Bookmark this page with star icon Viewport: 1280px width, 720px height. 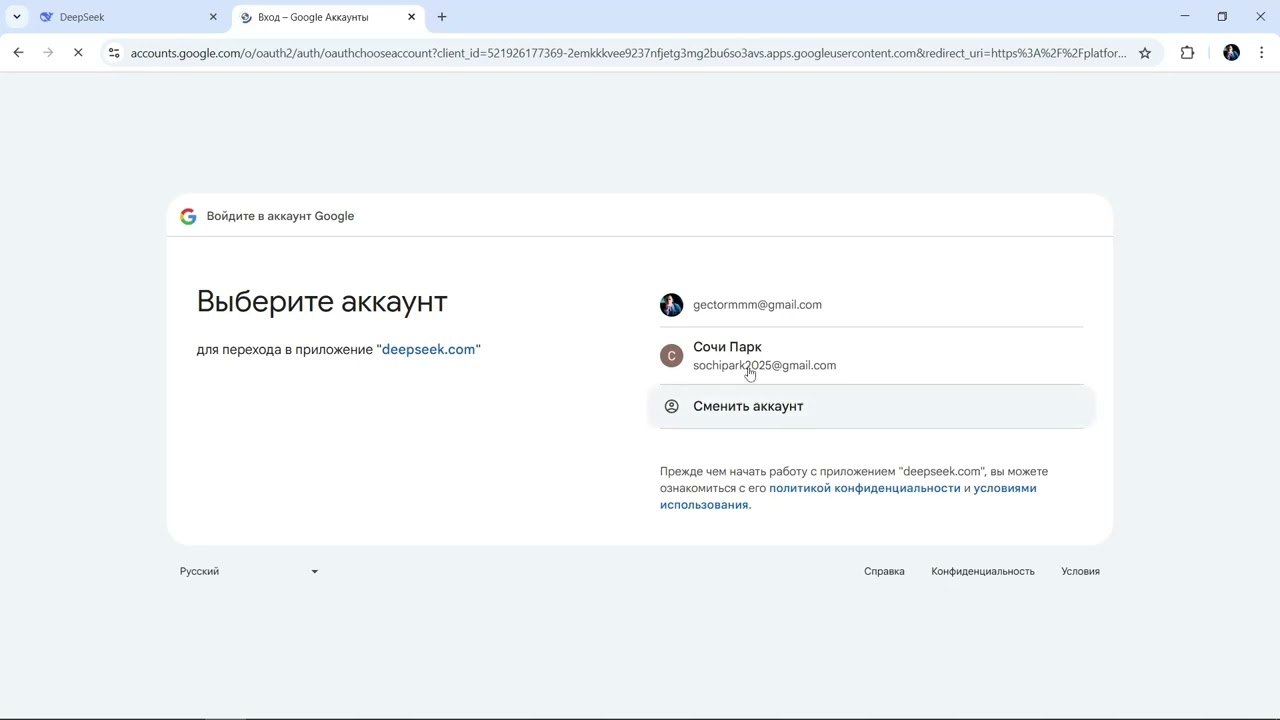coord(1145,53)
